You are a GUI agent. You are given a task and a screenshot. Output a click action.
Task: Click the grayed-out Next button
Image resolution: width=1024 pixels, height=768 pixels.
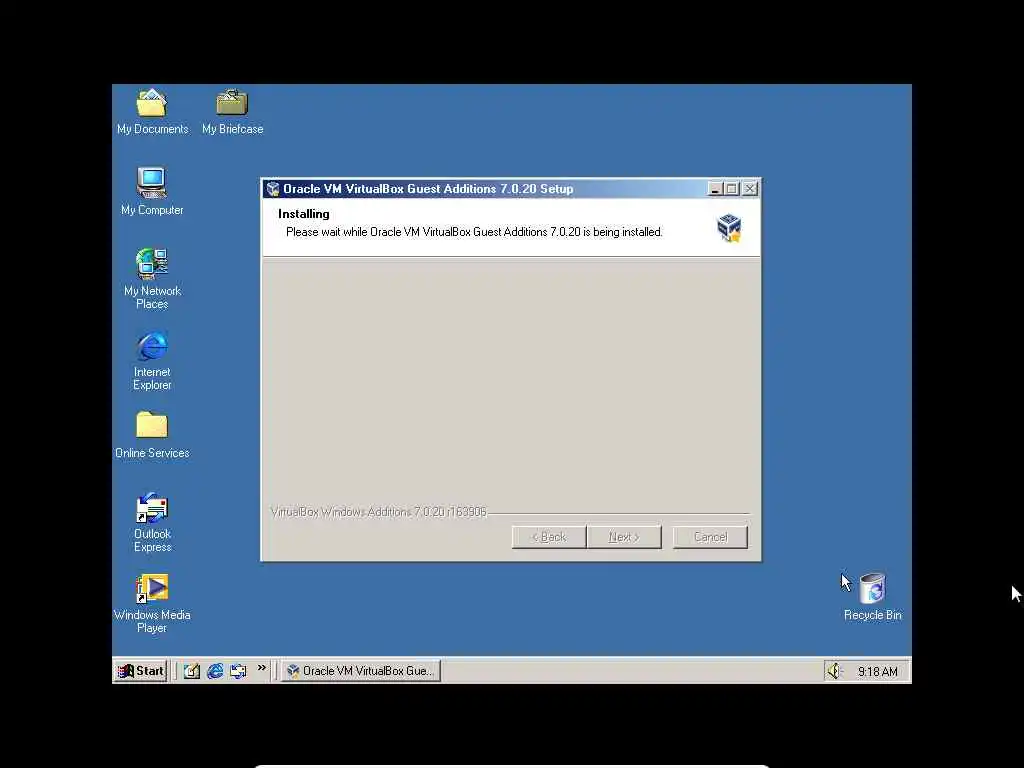[624, 537]
